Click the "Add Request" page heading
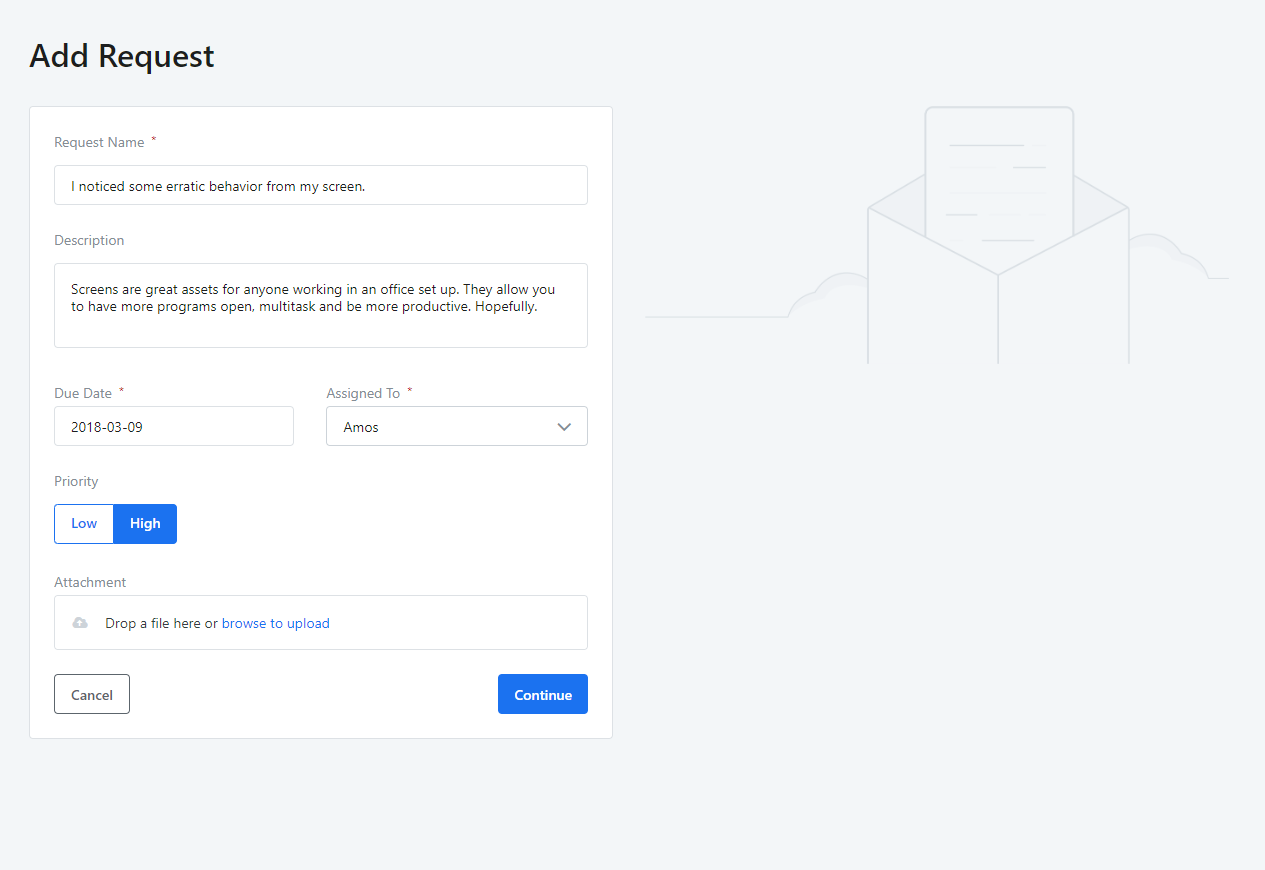Viewport: 1265px width, 870px height. pos(121,56)
